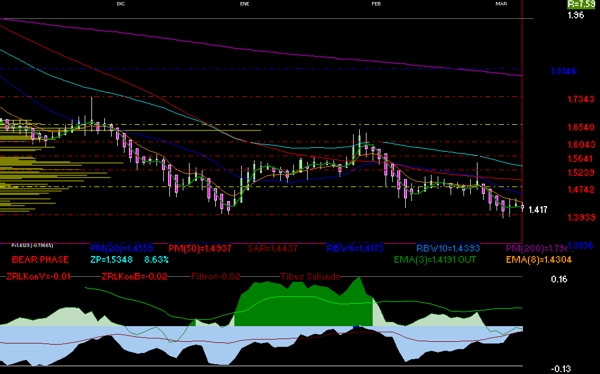Click the Tibus Saliendo label
The height and width of the screenshot is (374, 600).
click(x=310, y=276)
